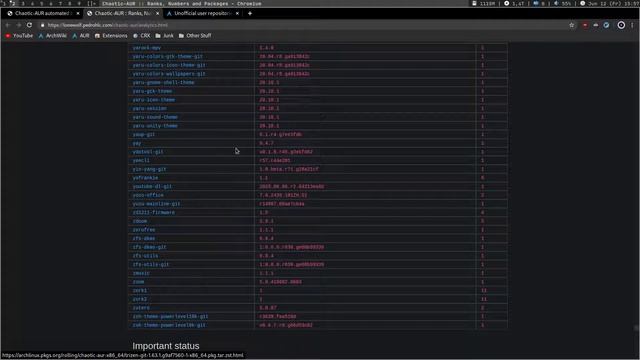Open the red extension icon in toolbar
Image resolution: width=640 pixels, height=360 pixels.
tap(585, 25)
